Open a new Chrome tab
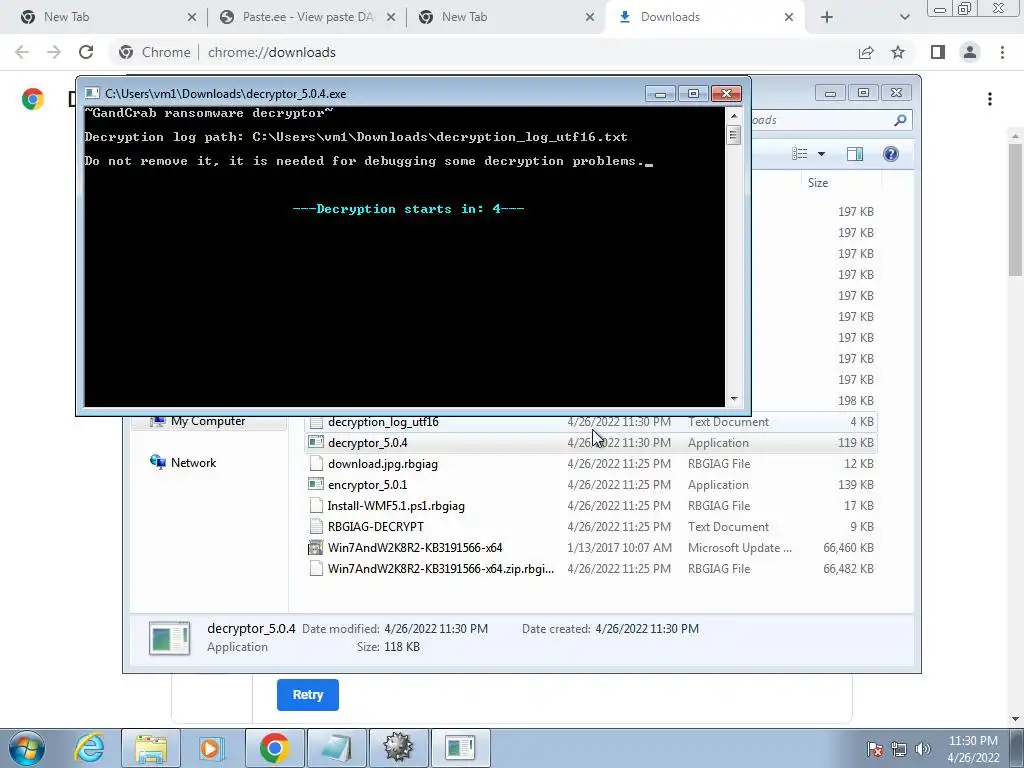The width and height of the screenshot is (1024, 768). click(x=827, y=17)
